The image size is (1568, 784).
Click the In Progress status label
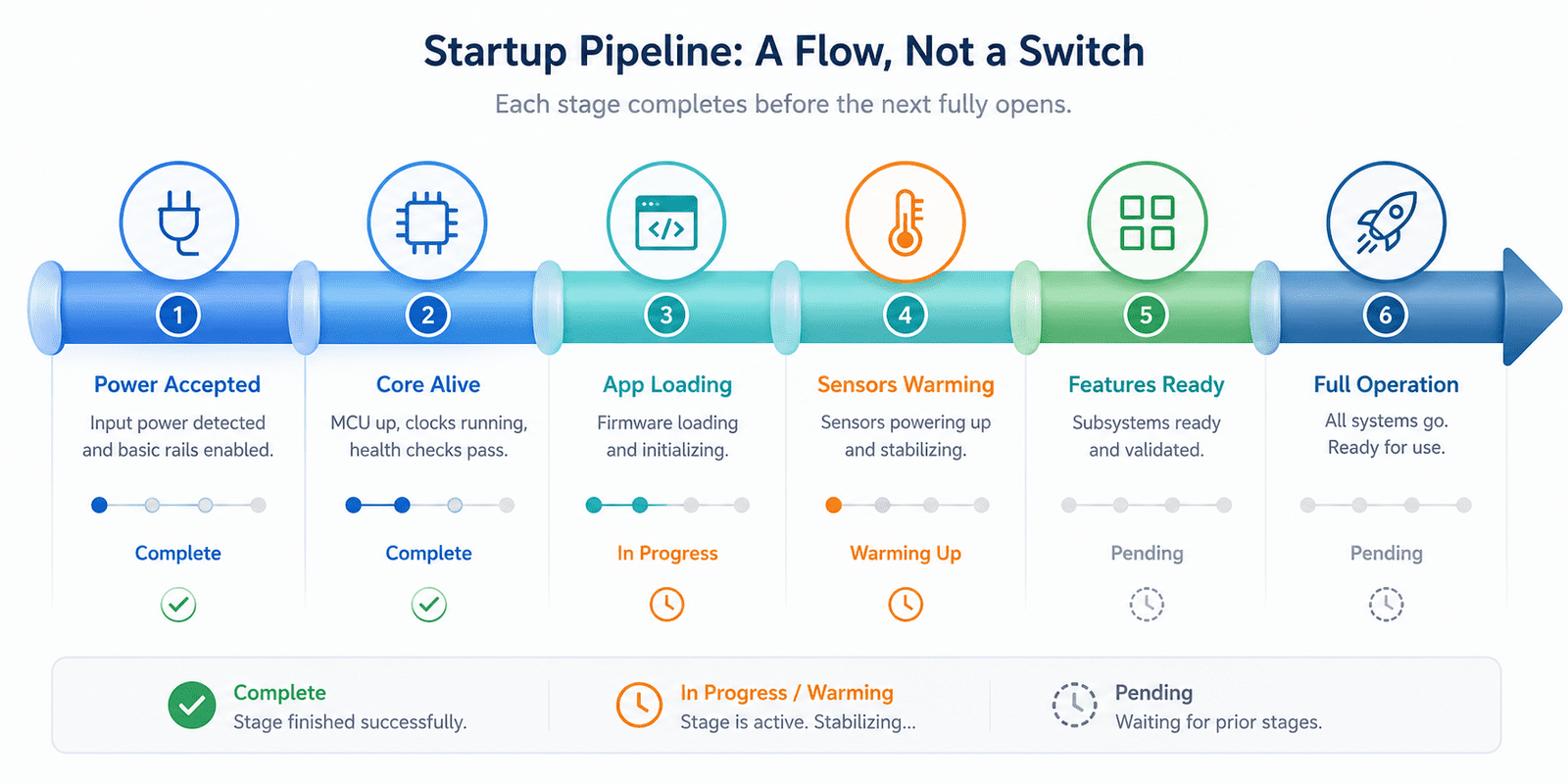[667, 554]
